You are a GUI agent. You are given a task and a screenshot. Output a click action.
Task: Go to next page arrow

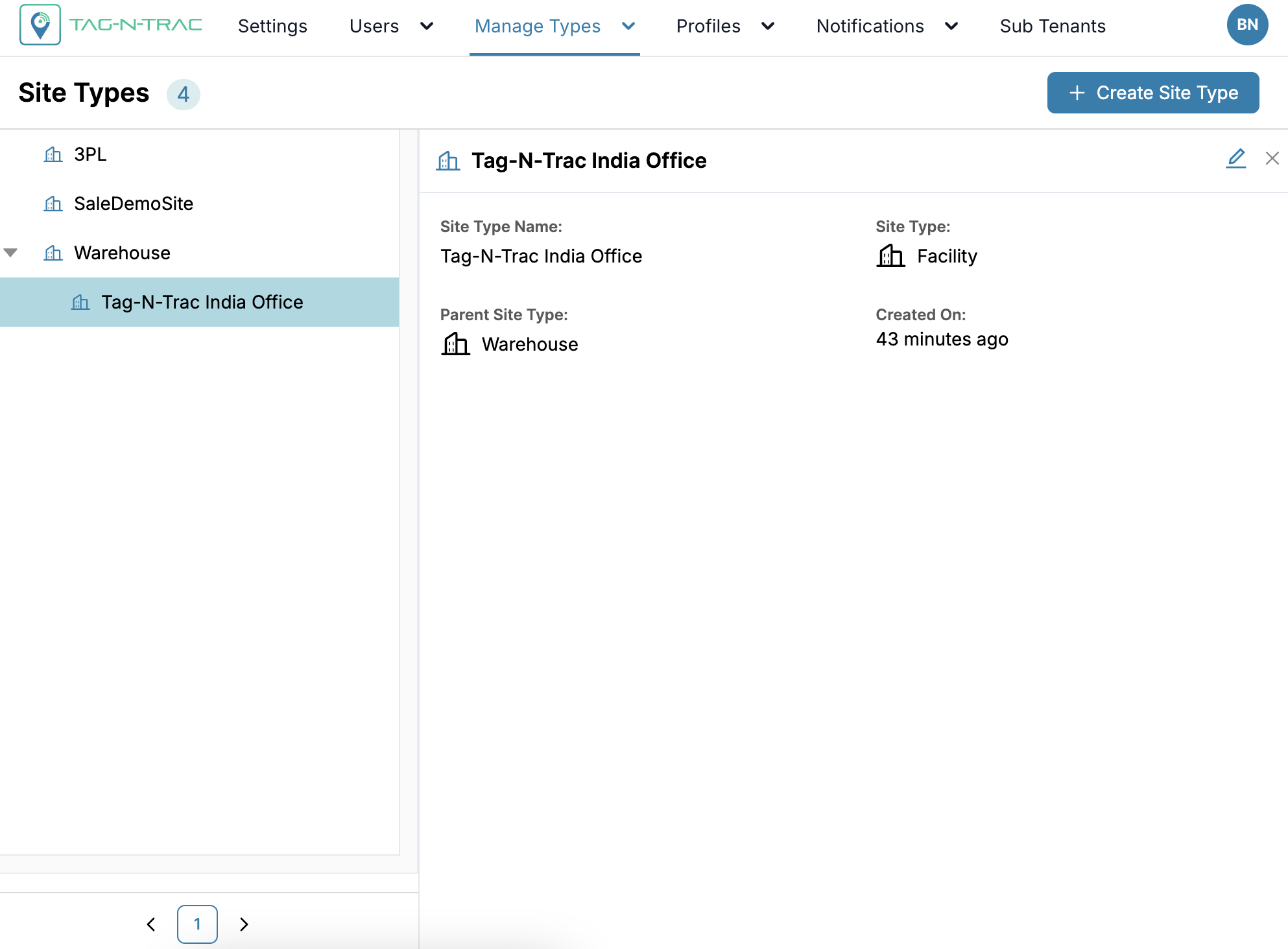tap(244, 924)
